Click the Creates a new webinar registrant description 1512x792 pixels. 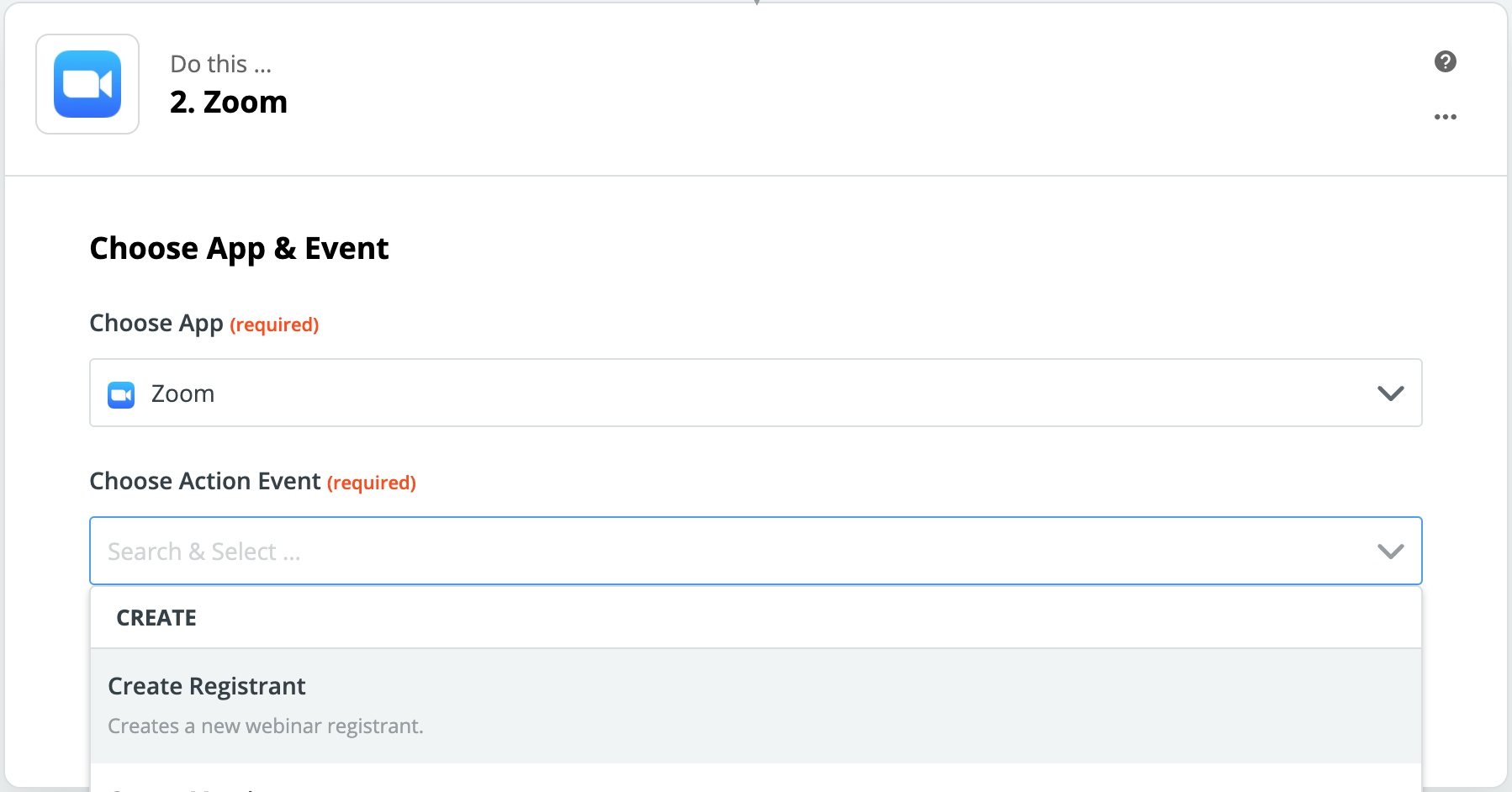[266, 726]
